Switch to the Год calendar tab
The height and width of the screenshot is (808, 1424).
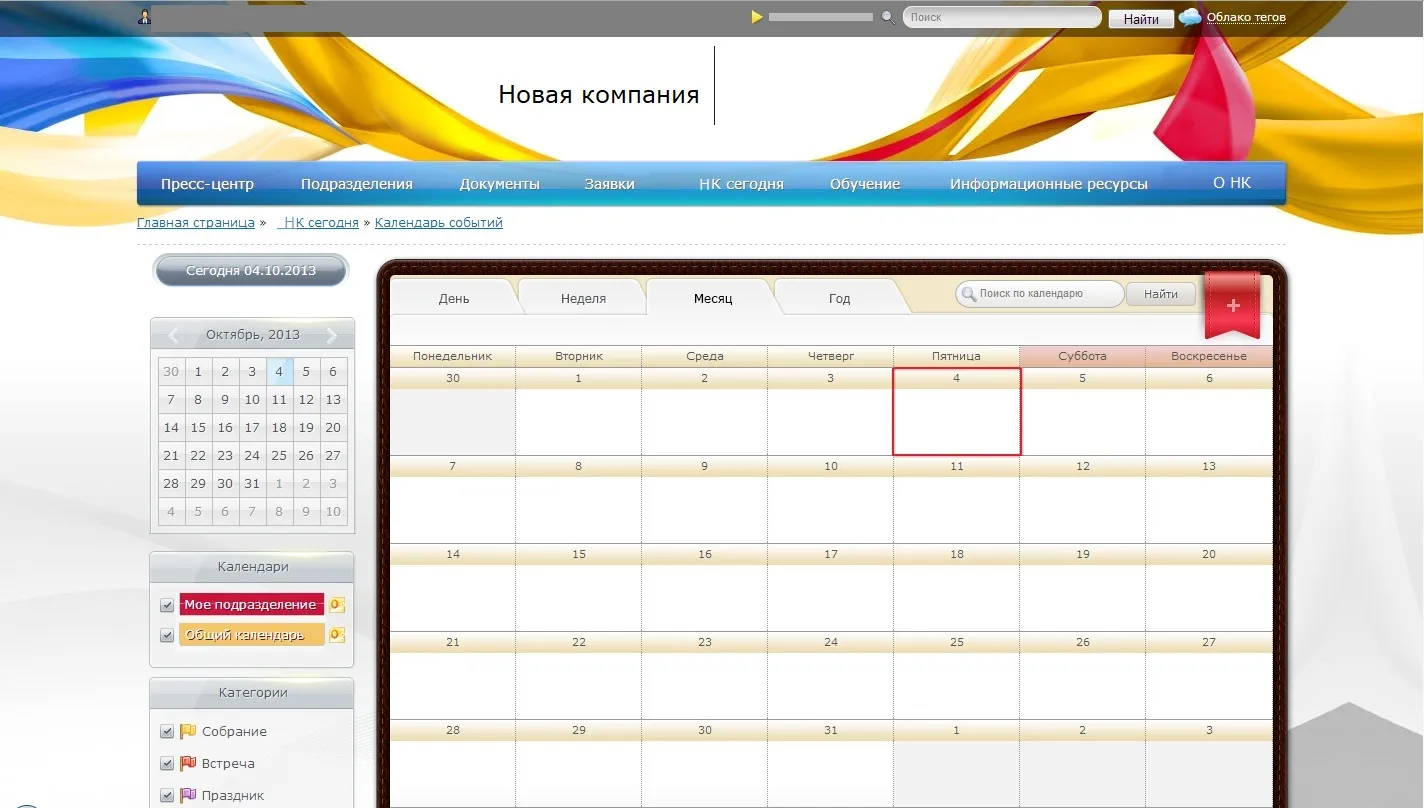[839, 298]
